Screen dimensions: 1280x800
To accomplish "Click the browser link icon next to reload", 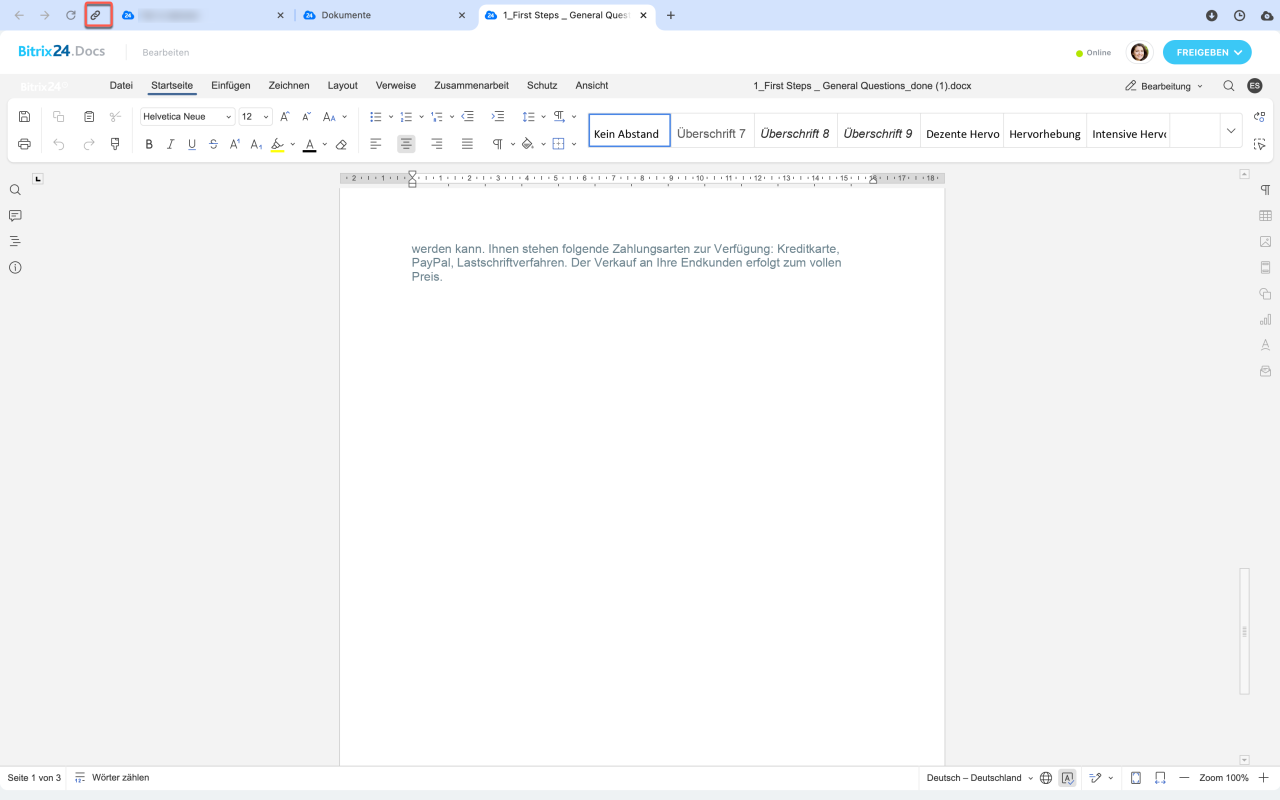I will (96, 16).
